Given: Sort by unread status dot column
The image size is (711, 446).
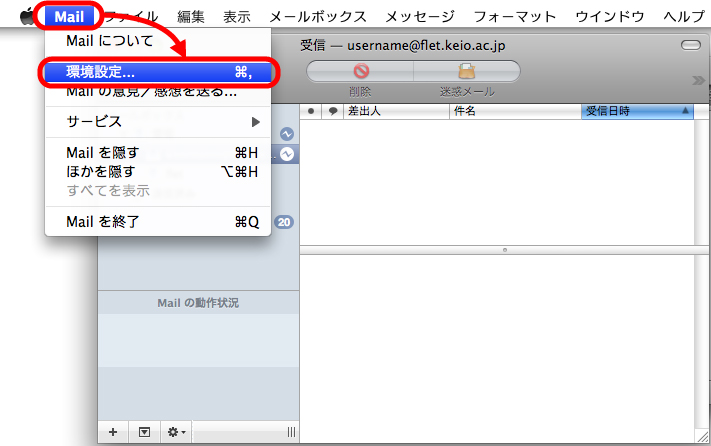Looking at the screenshot, I should point(311,111).
